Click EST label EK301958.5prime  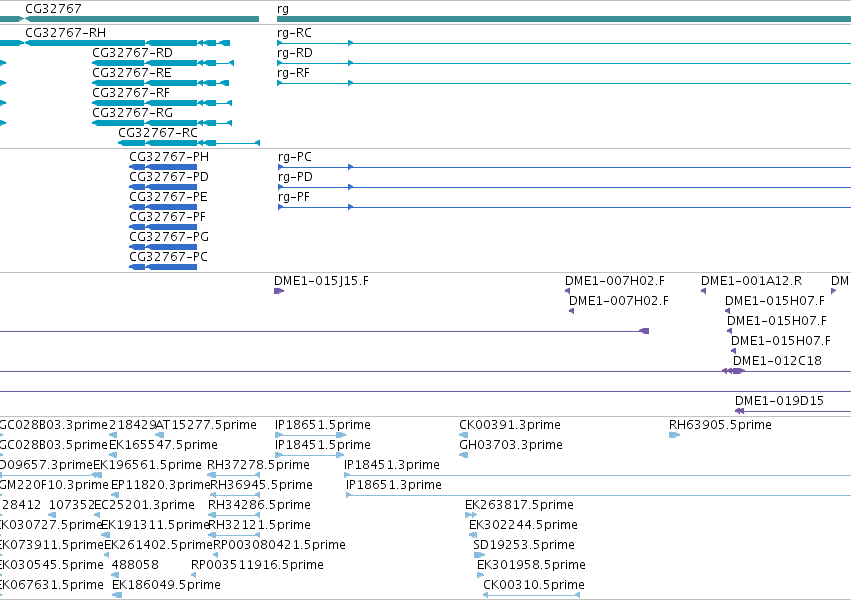[x=531, y=565]
